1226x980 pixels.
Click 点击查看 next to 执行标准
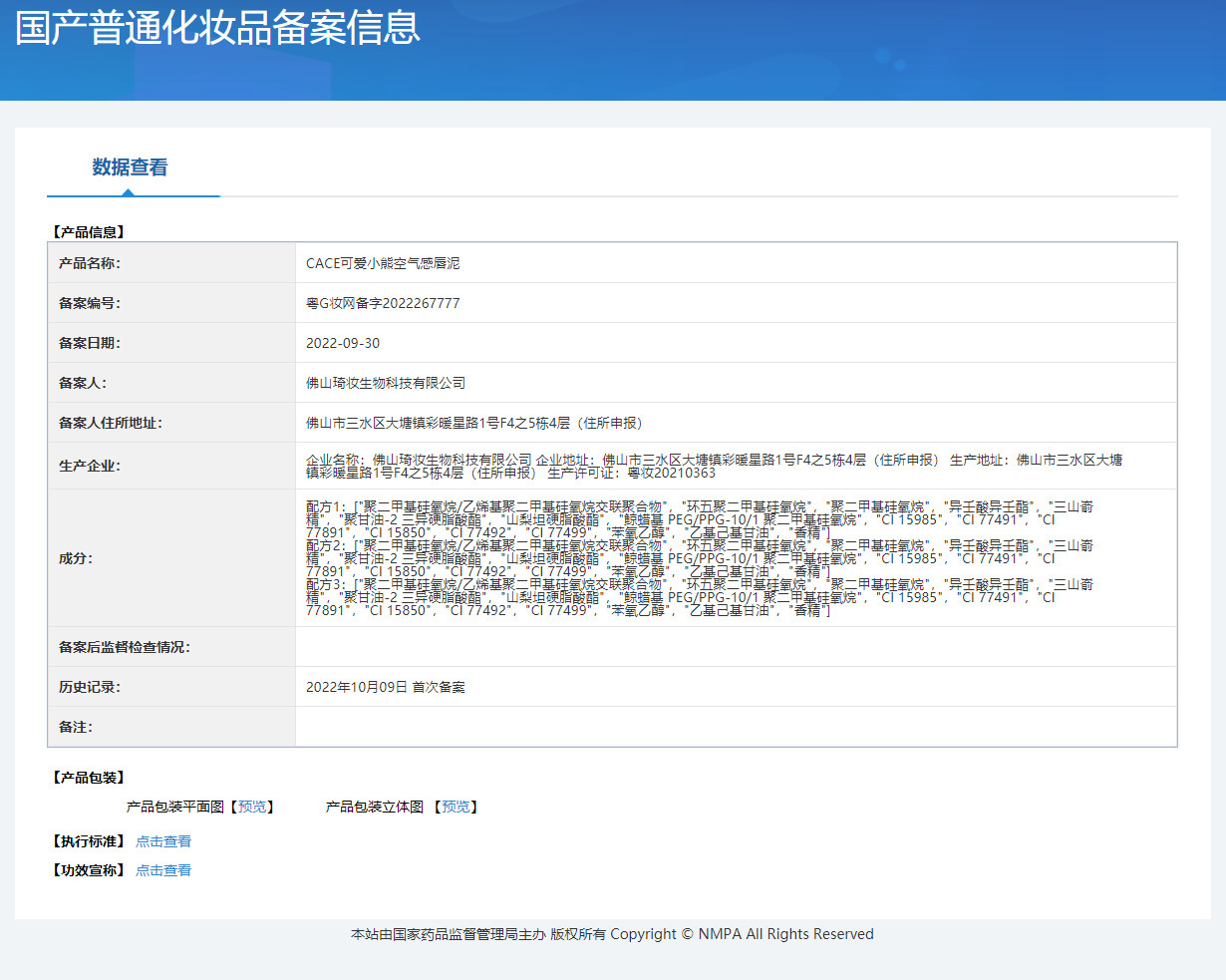(x=163, y=841)
